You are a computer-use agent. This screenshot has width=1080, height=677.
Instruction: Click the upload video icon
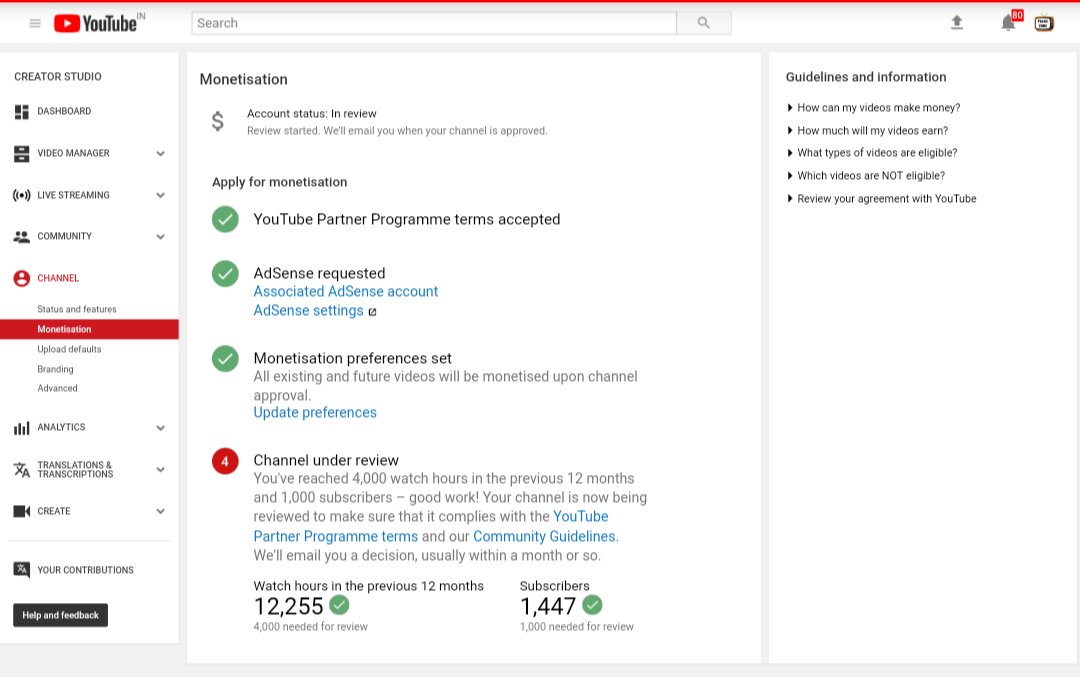pyautogui.click(x=957, y=23)
